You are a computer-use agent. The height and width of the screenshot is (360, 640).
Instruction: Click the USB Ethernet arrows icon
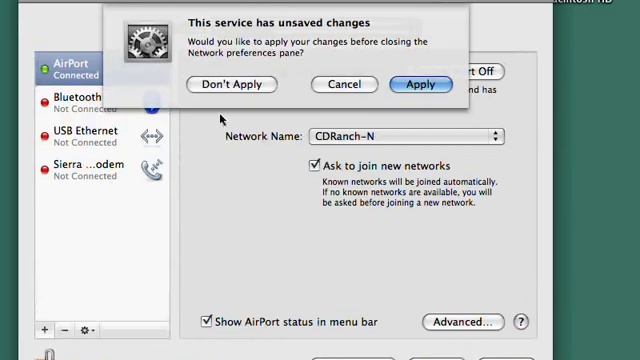[x=152, y=136]
